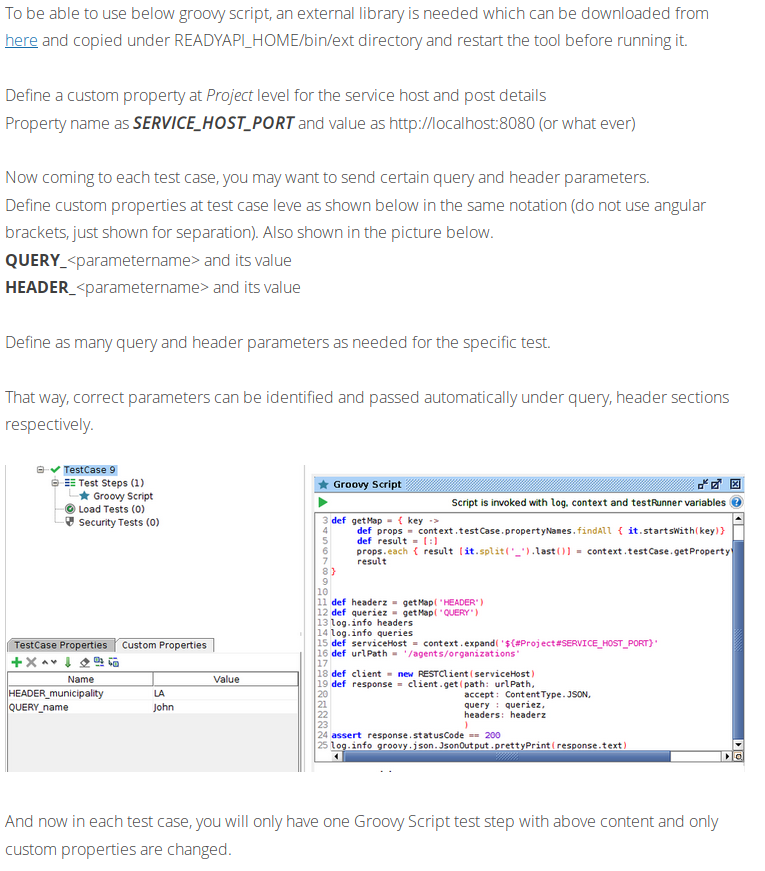This screenshot has width=765, height=871.
Task: Click the load properties from file icon
Action: point(99,662)
